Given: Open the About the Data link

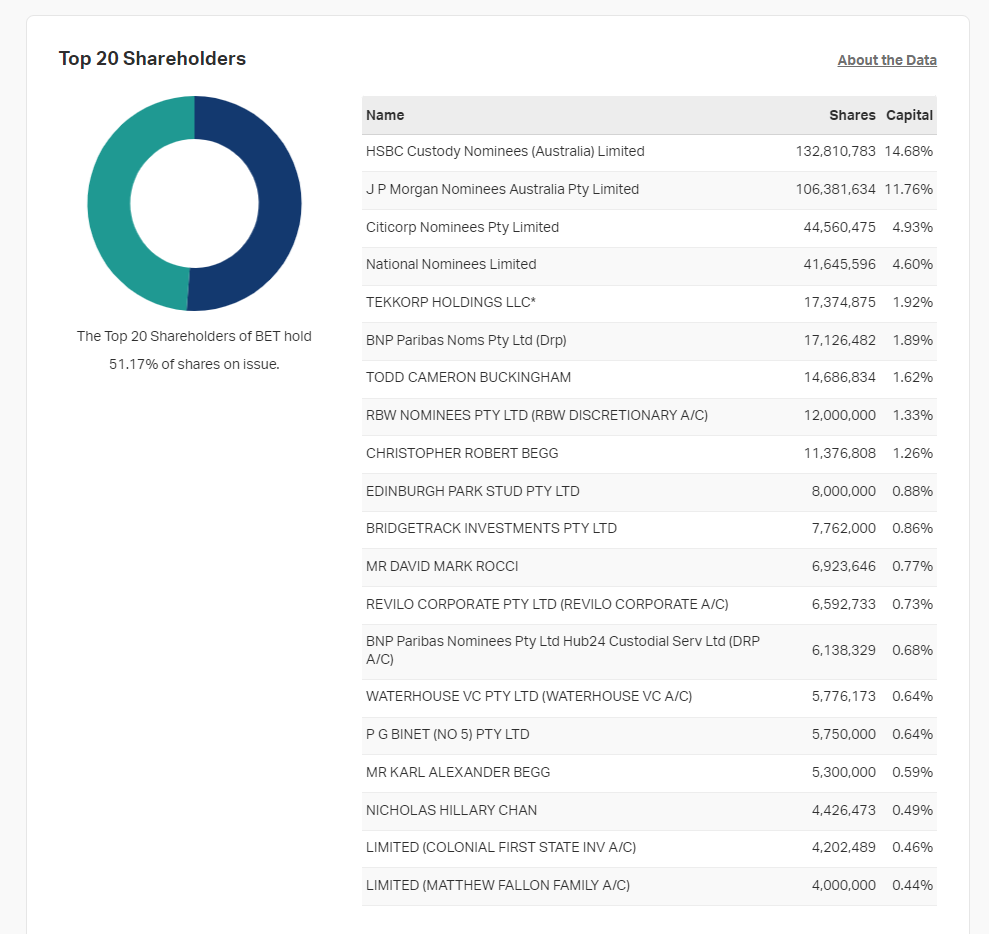Looking at the screenshot, I should 887,60.
